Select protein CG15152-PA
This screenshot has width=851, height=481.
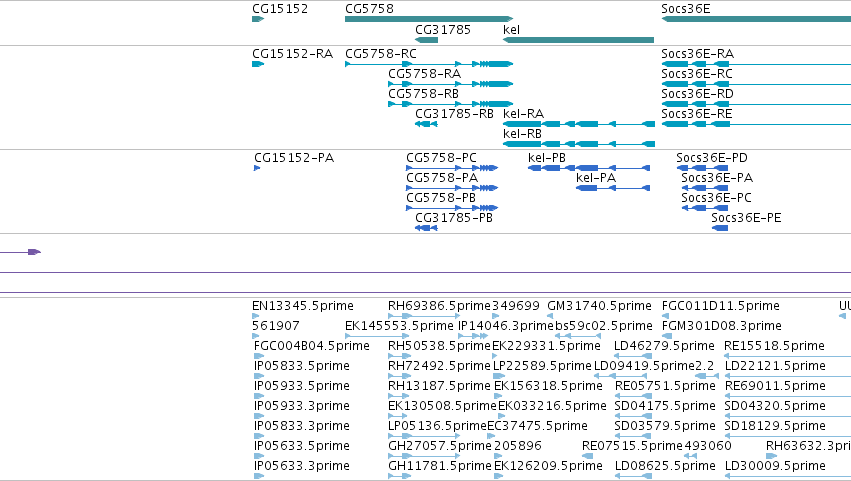[x=294, y=158]
